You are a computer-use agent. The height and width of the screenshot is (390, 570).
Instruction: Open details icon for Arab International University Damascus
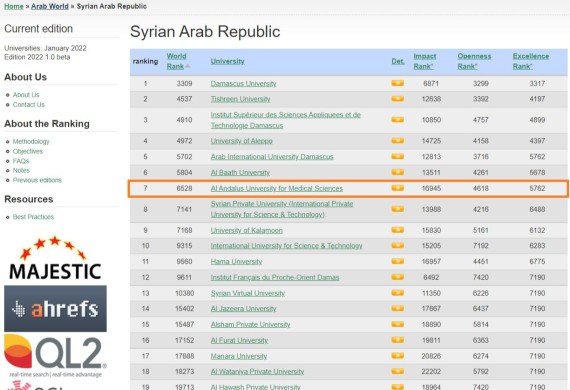point(397,156)
